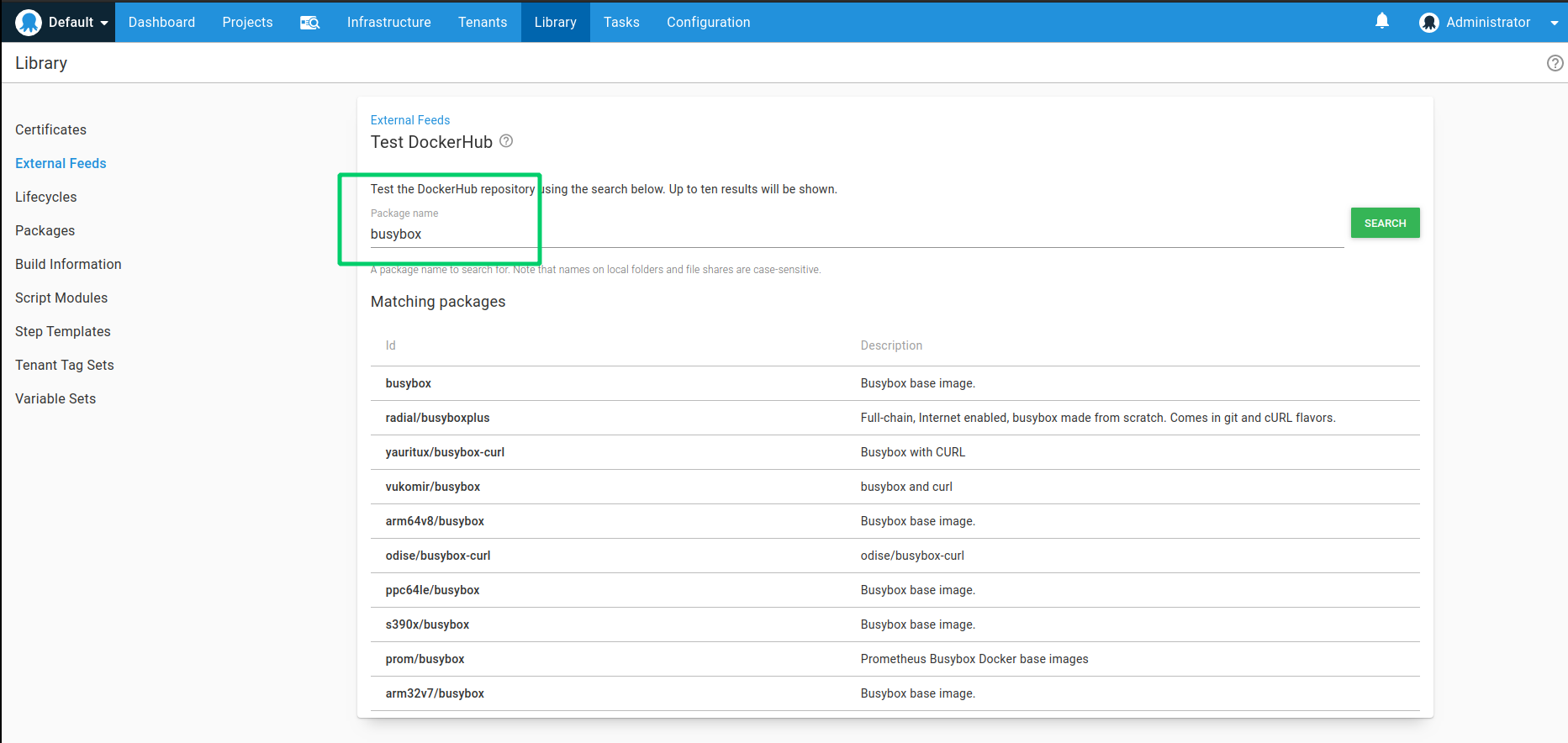
Task: Click the 'Busybox with CURL' description
Action: [913, 452]
